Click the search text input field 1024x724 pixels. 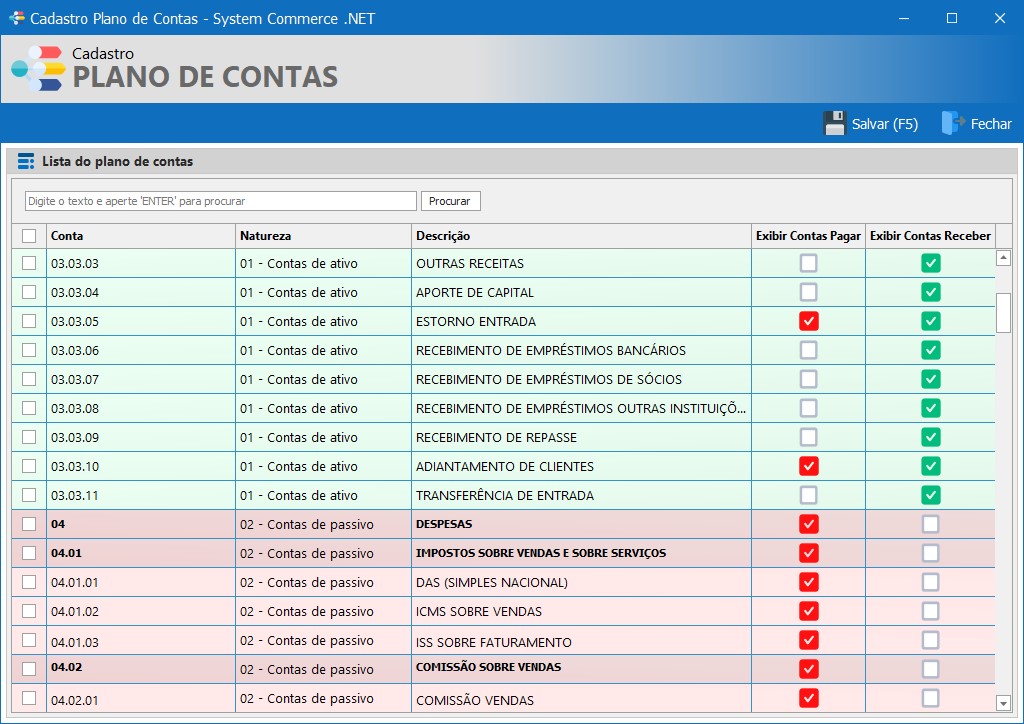(x=220, y=201)
